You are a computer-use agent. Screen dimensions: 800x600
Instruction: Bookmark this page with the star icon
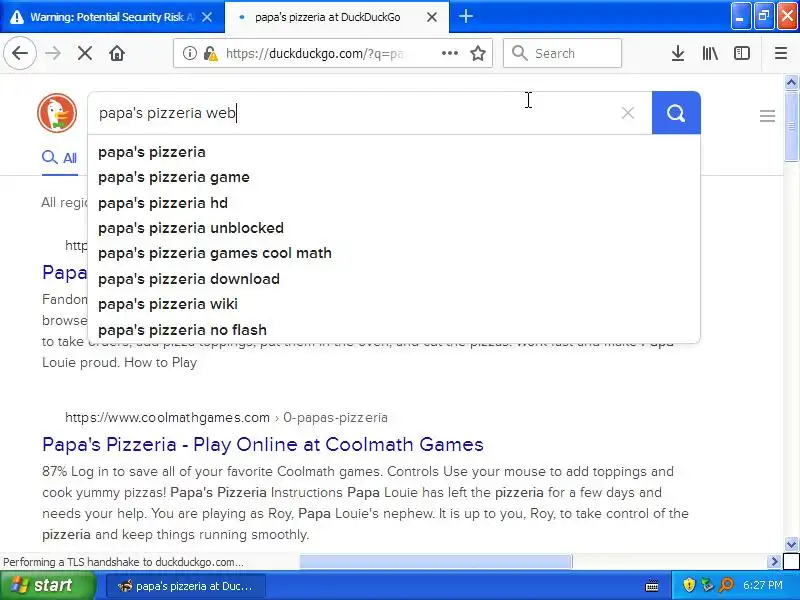pyautogui.click(x=478, y=53)
